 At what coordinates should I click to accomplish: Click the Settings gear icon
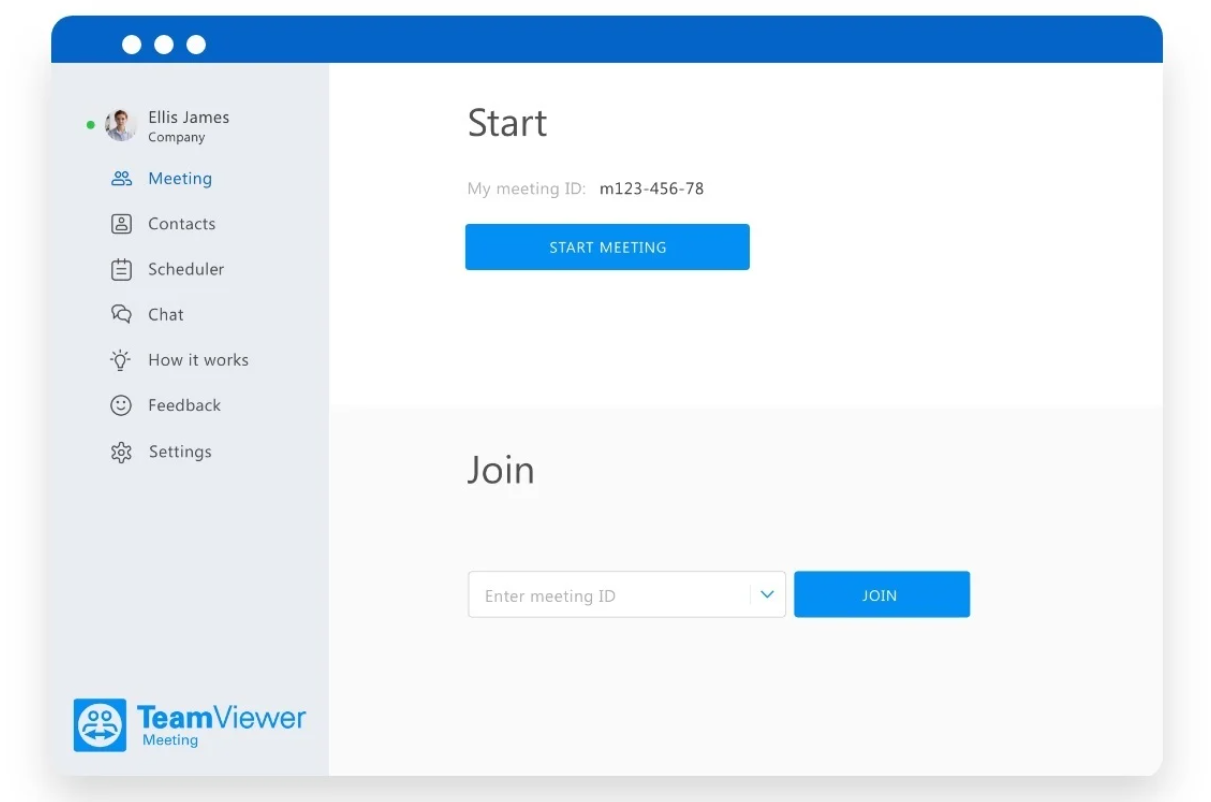tap(121, 452)
